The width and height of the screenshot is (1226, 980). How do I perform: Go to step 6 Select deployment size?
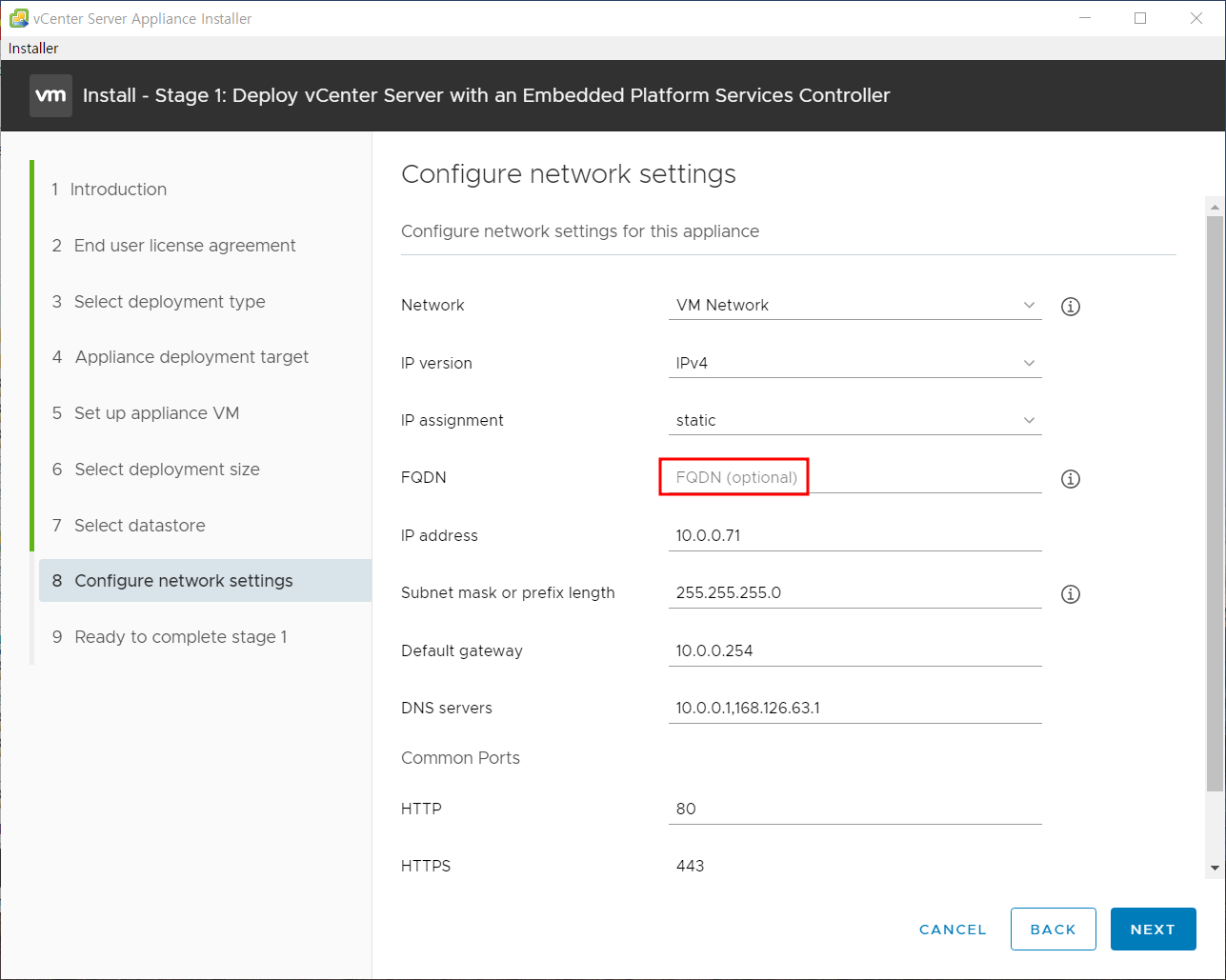tap(155, 470)
